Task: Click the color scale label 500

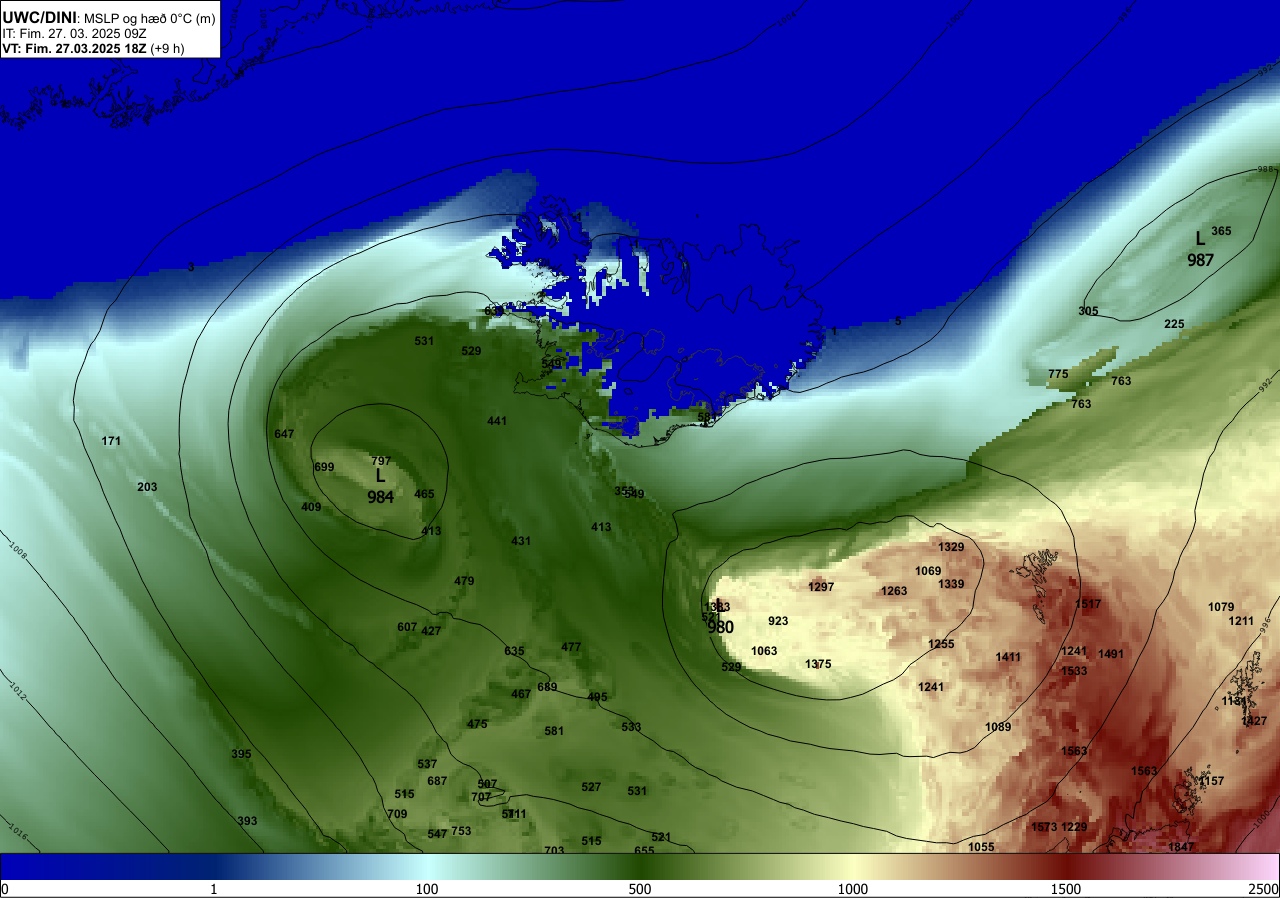Action: (640, 889)
